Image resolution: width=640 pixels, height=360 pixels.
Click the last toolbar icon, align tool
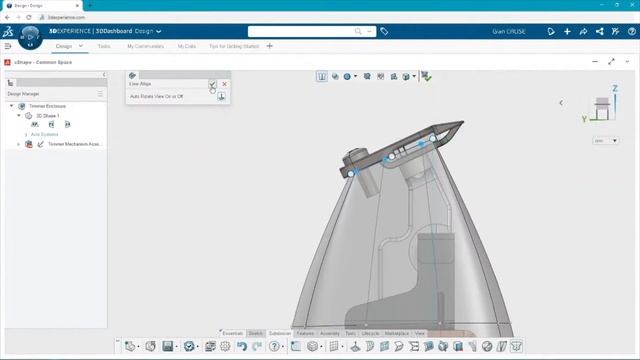tap(516, 346)
